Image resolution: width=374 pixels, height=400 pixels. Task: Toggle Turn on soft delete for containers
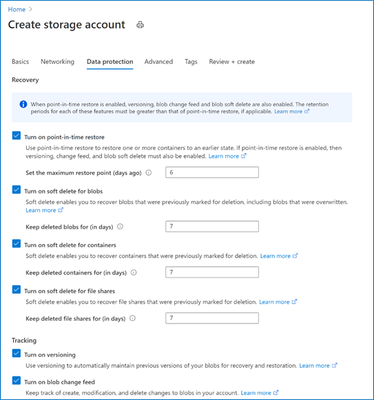16,244
